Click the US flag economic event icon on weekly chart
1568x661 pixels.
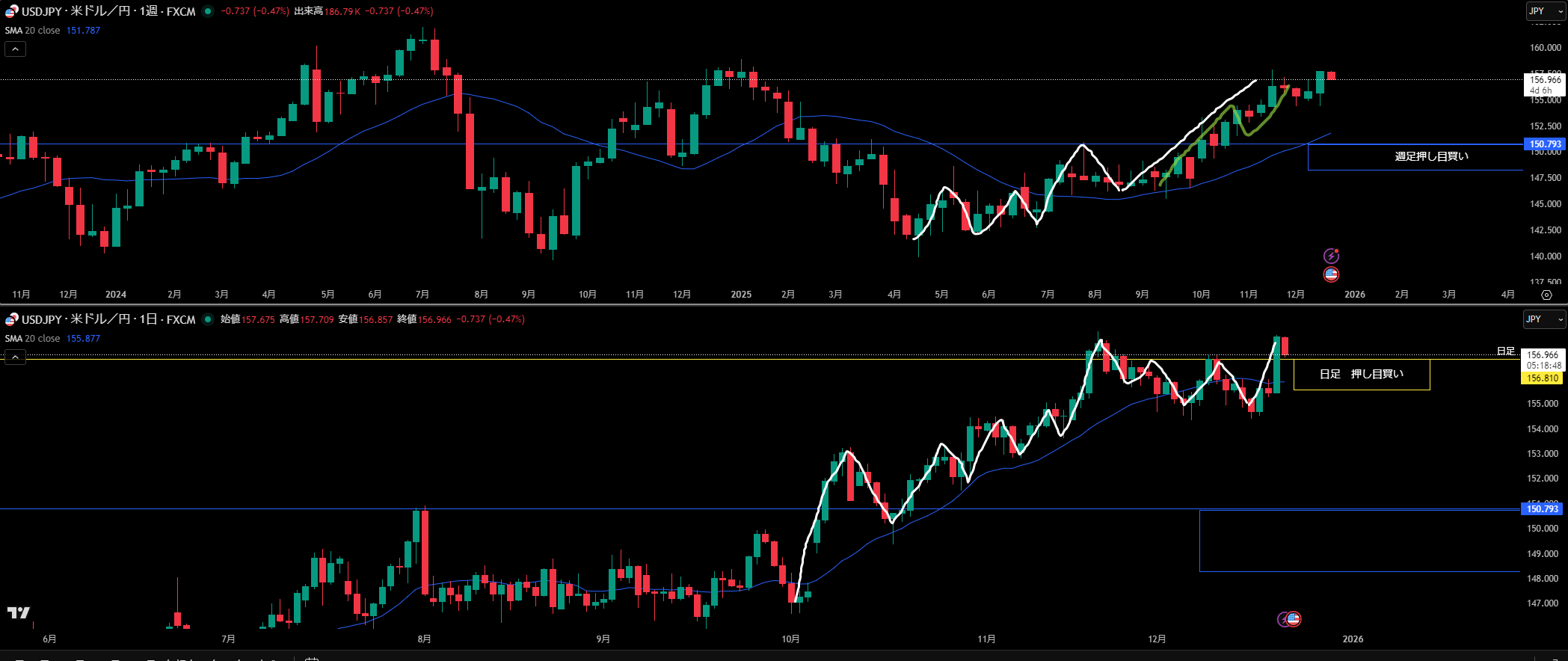pos(1331,274)
